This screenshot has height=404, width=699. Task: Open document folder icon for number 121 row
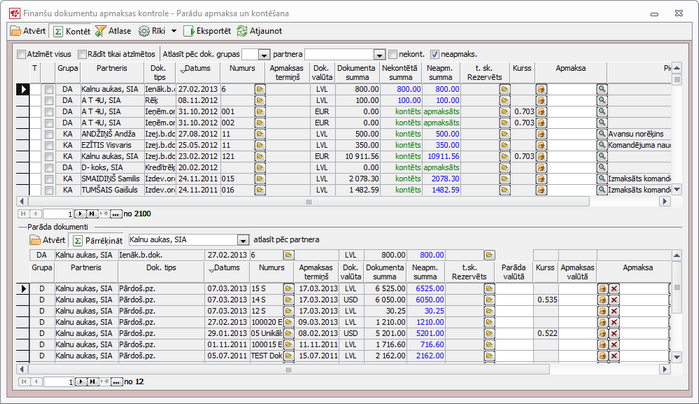tap(260, 156)
